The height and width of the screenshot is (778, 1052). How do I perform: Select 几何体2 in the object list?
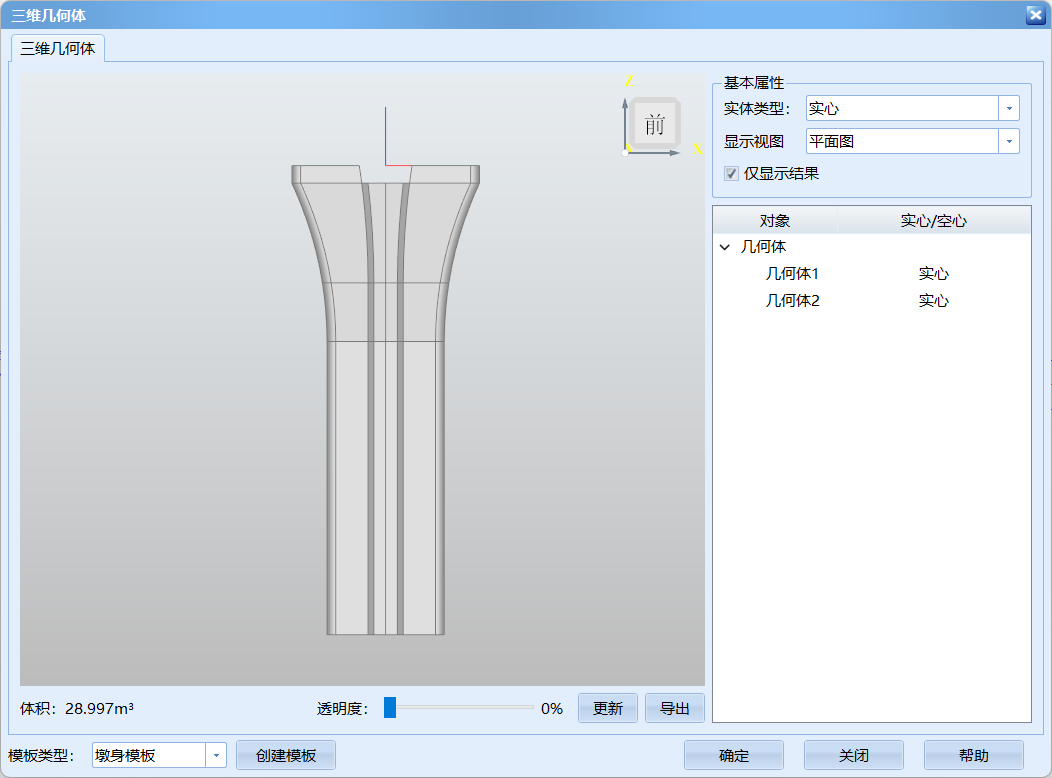[790, 300]
